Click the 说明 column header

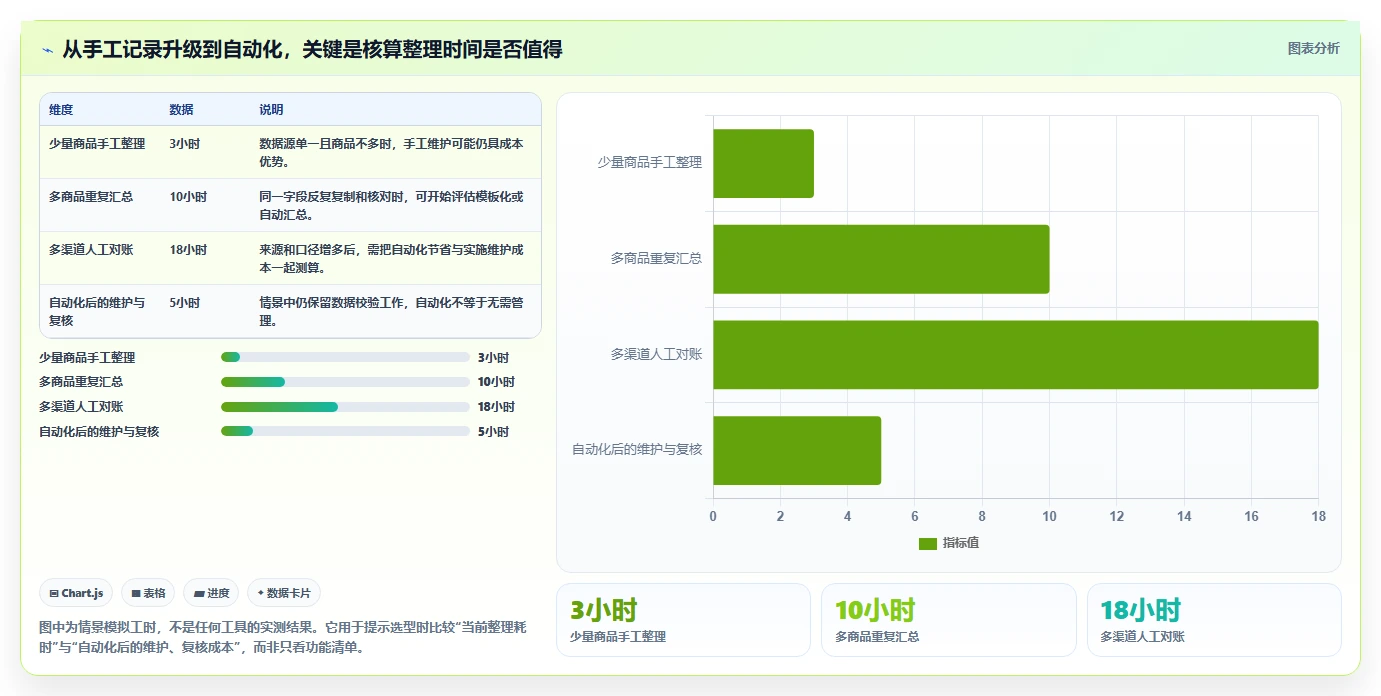click(272, 110)
